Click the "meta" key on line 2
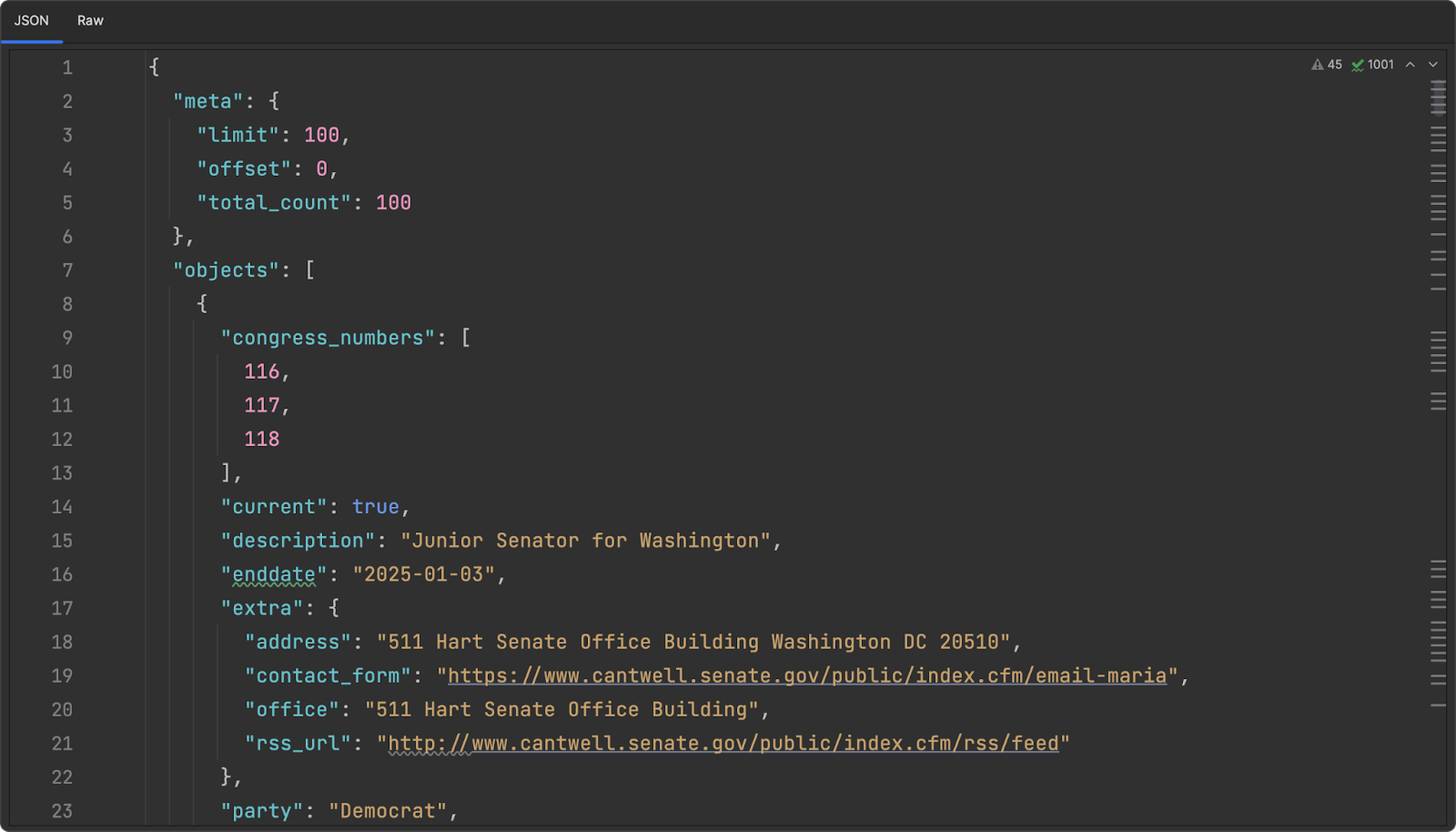 coord(208,101)
